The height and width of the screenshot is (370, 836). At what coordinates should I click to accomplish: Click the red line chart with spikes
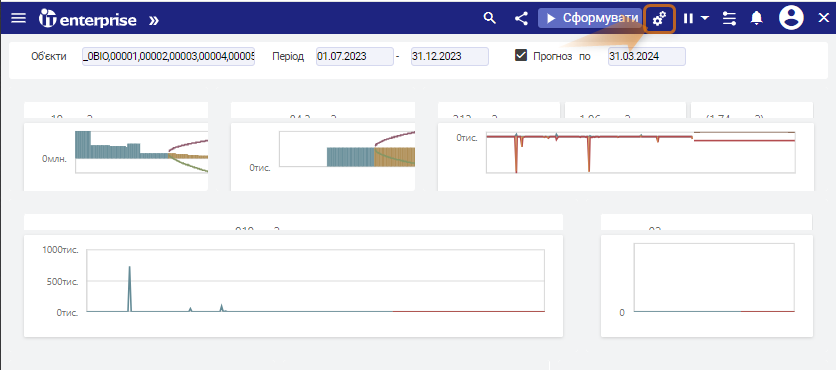click(625, 156)
